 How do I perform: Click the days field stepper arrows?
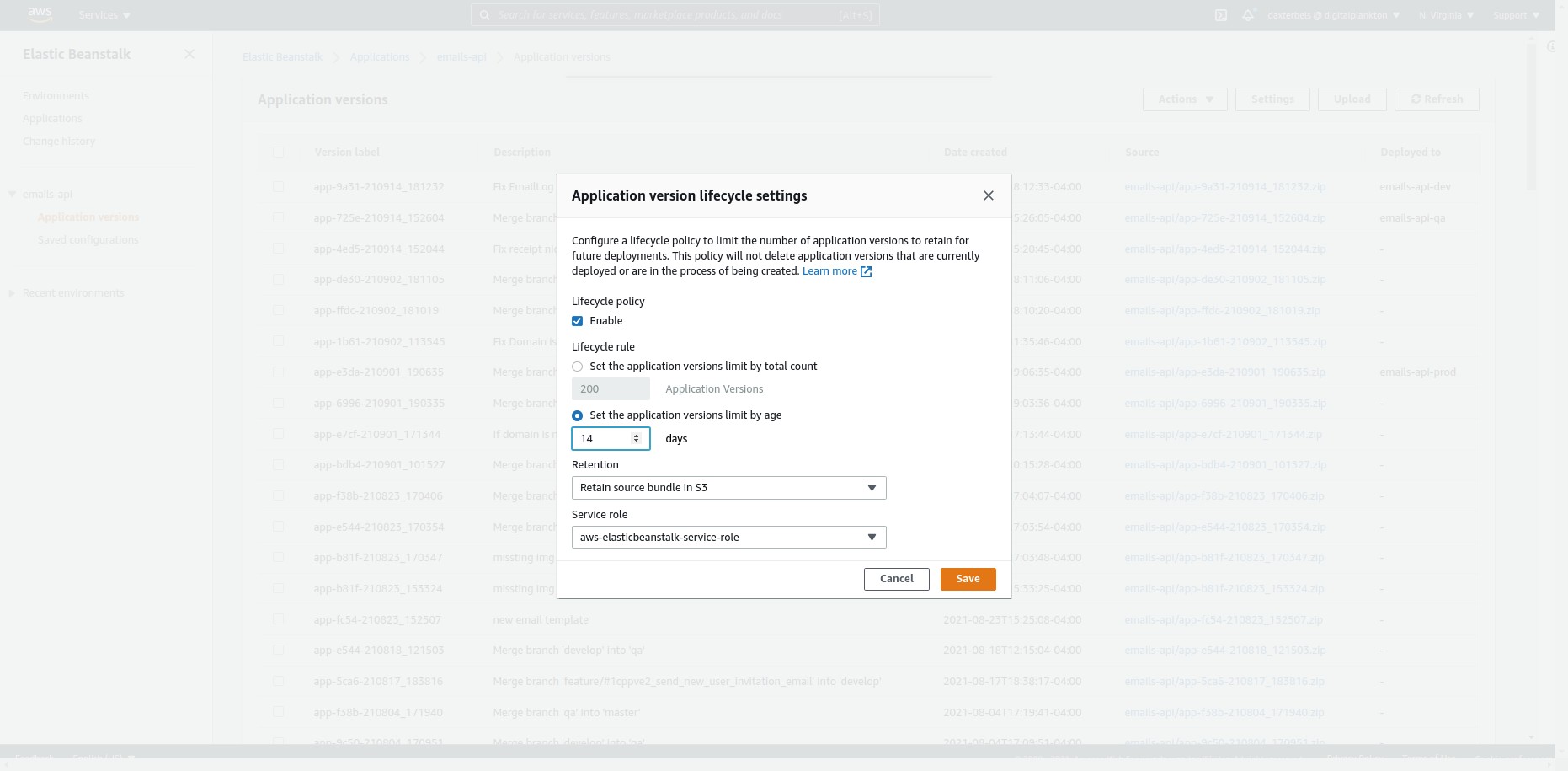point(636,439)
